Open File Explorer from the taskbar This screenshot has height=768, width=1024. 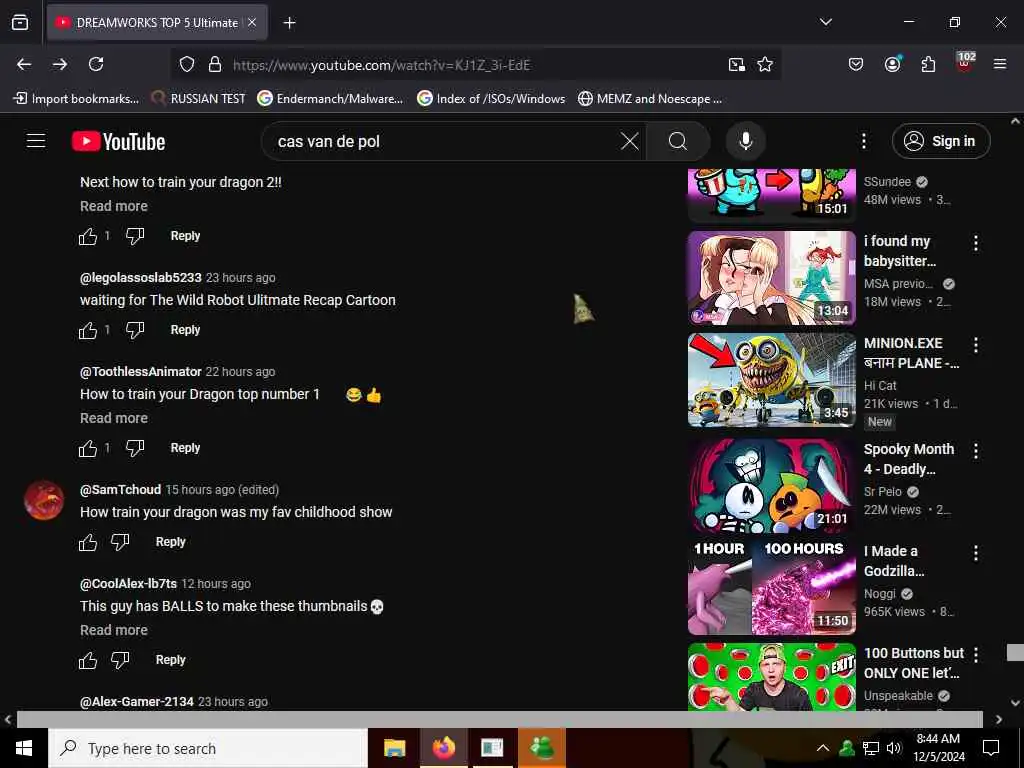394,748
